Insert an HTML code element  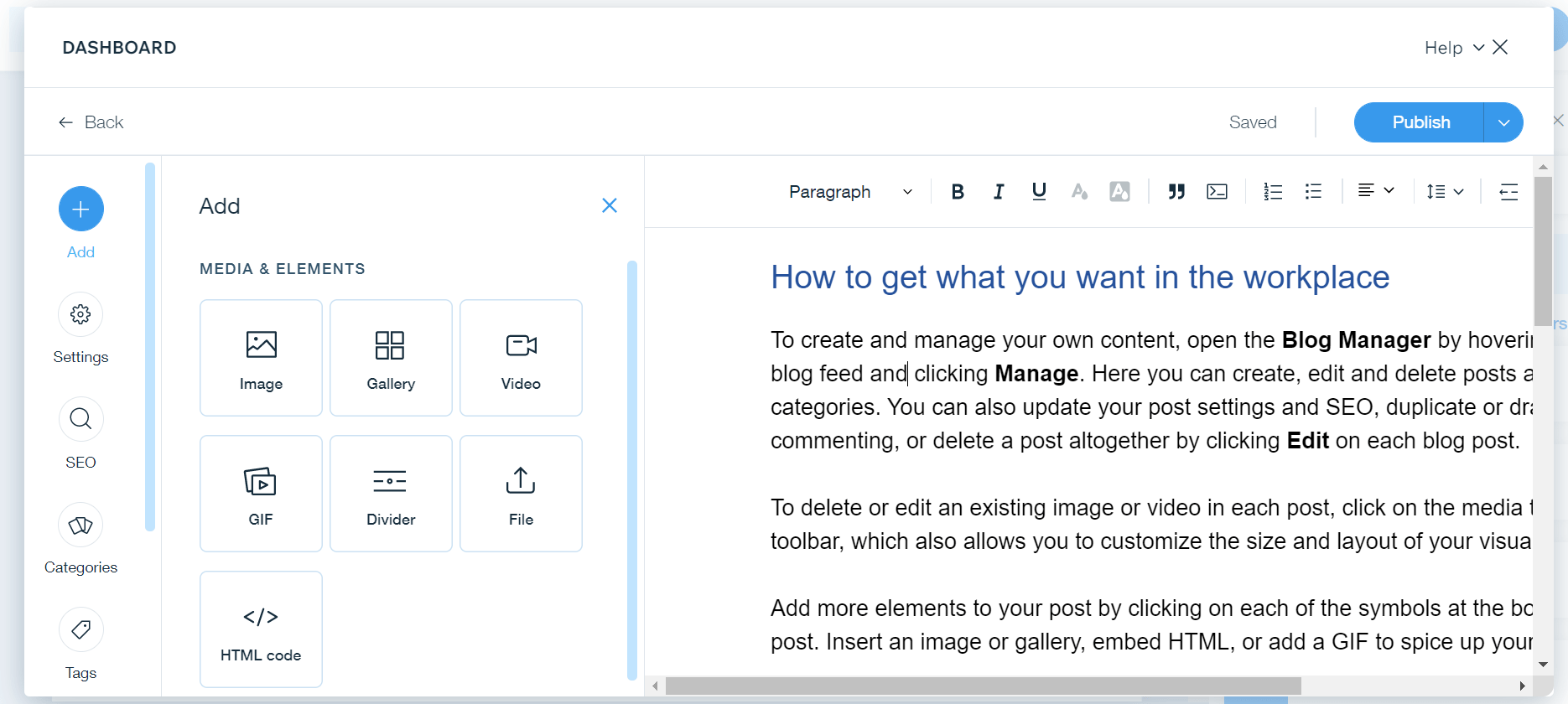(x=261, y=629)
